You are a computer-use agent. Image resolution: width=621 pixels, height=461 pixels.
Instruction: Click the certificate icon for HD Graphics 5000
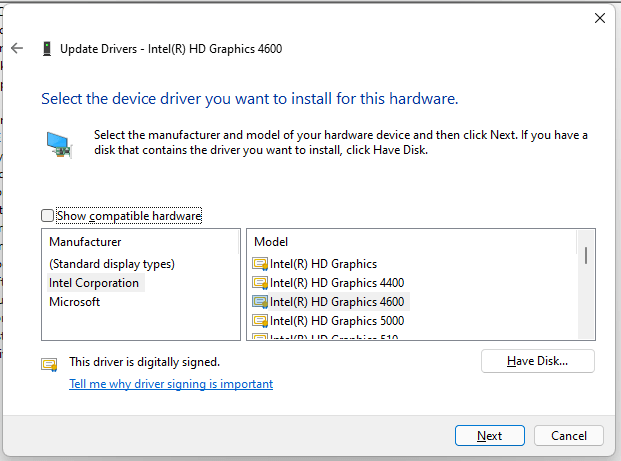pyautogui.click(x=260, y=321)
